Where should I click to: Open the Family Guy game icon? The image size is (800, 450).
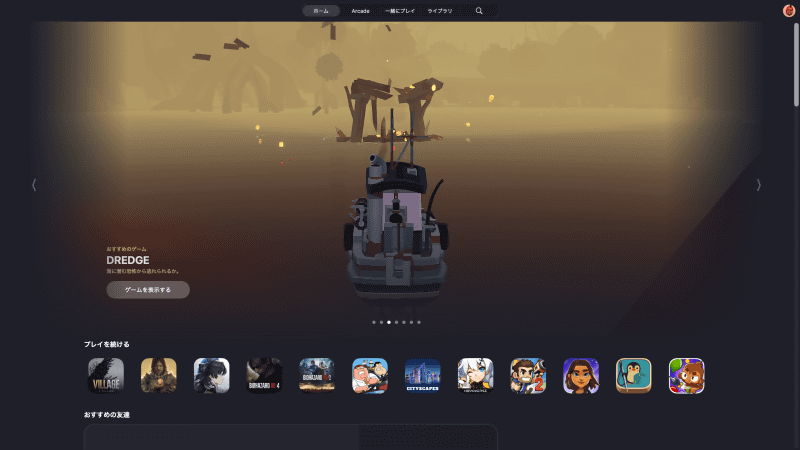coord(370,376)
